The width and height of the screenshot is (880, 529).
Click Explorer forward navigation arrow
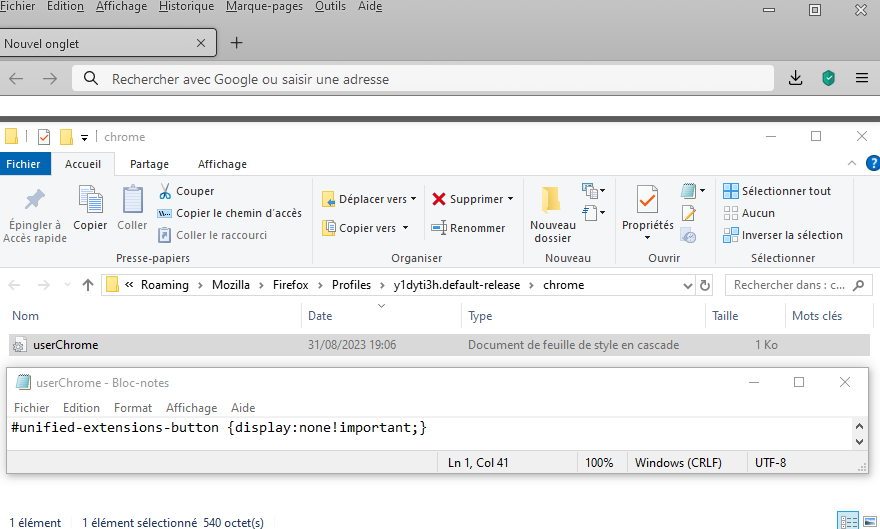pos(43,285)
